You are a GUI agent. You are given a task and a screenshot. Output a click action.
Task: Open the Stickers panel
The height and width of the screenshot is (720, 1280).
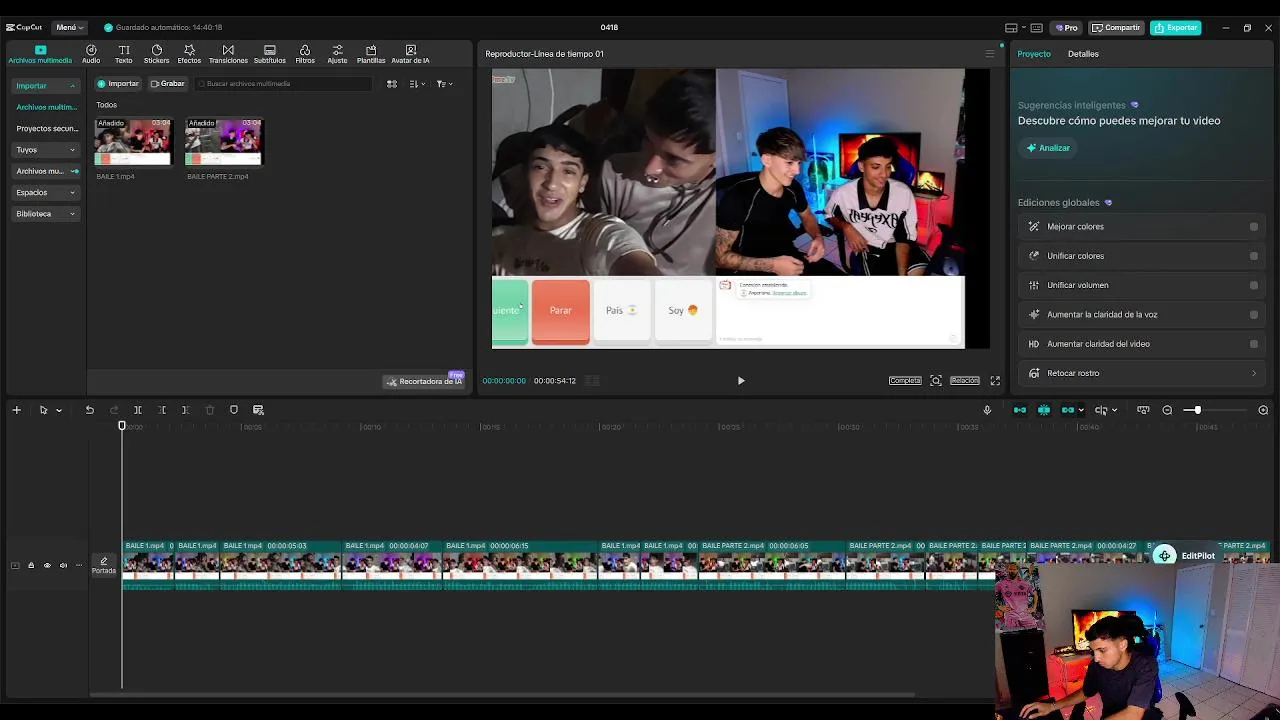[x=157, y=54]
